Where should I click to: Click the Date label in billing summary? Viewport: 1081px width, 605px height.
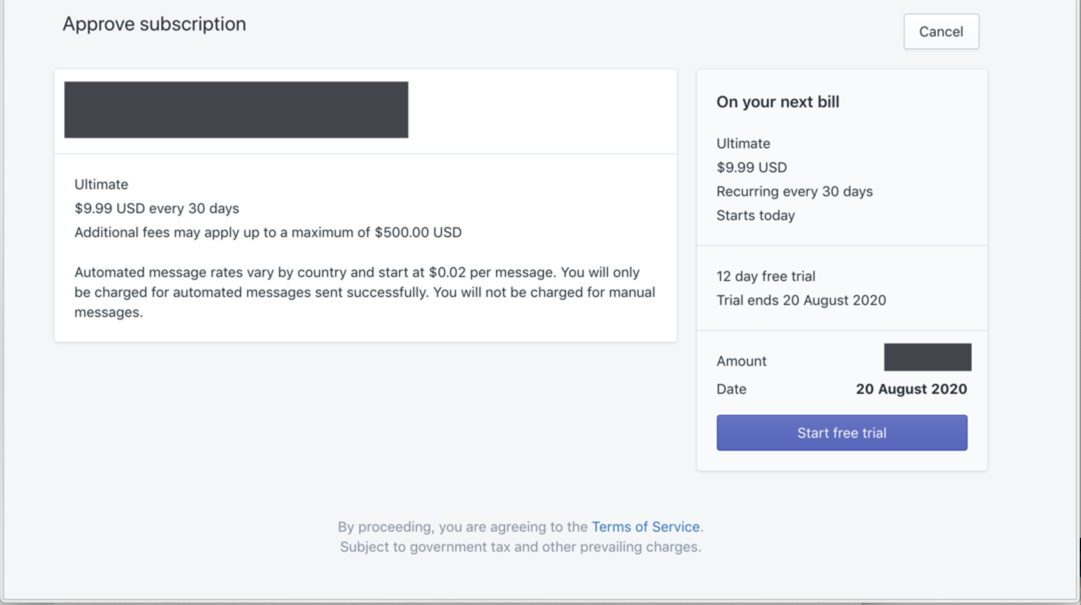(731, 389)
